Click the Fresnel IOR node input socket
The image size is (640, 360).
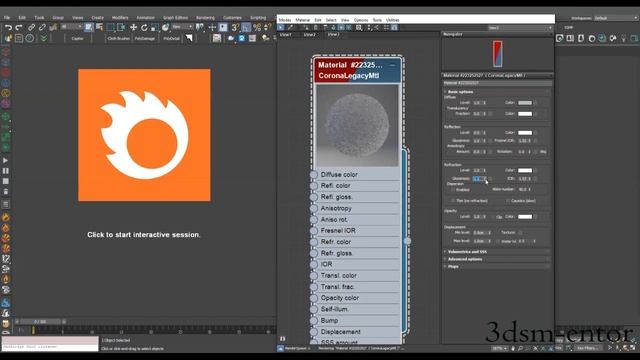click(313, 231)
